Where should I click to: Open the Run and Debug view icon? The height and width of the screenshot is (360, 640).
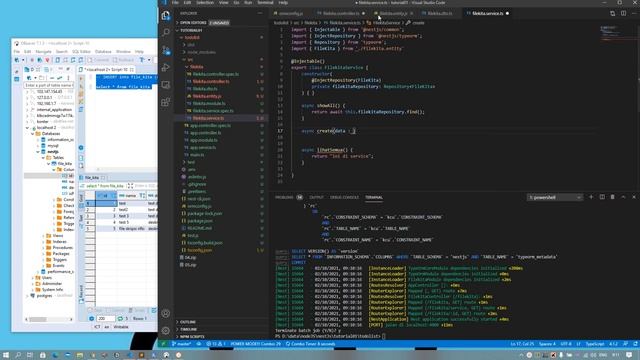pyautogui.click(x=166, y=67)
